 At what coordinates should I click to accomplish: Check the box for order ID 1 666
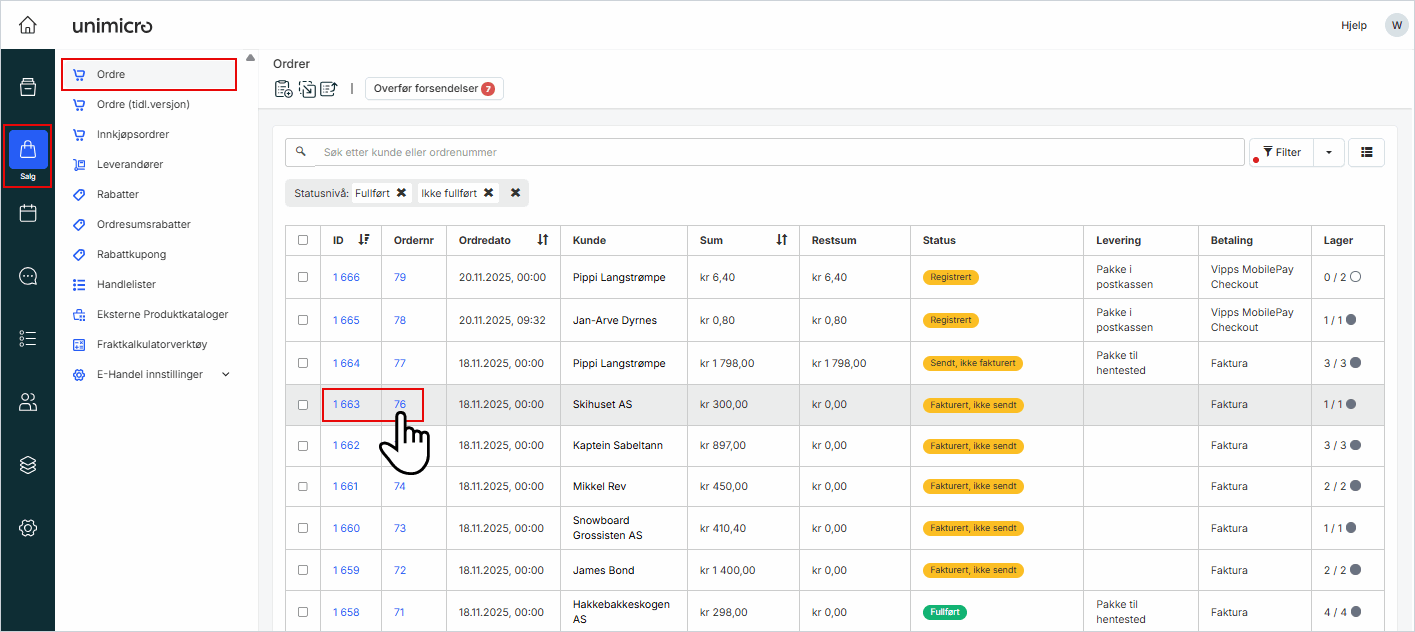click(303, 277)
